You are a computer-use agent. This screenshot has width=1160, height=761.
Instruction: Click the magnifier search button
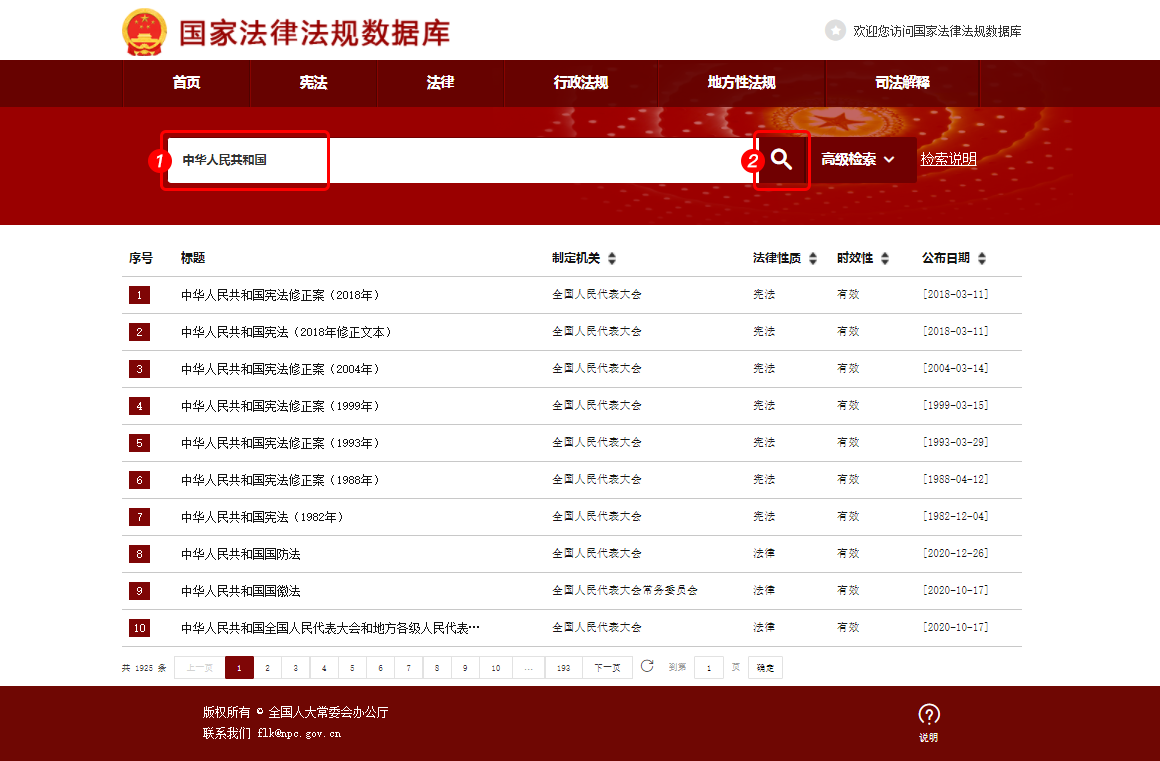pyautogui.click(x=781, y=160)
